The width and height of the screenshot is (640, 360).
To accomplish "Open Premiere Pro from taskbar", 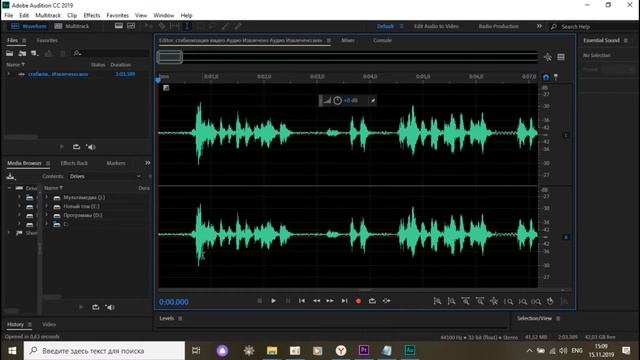I will [x=364, y=351].
